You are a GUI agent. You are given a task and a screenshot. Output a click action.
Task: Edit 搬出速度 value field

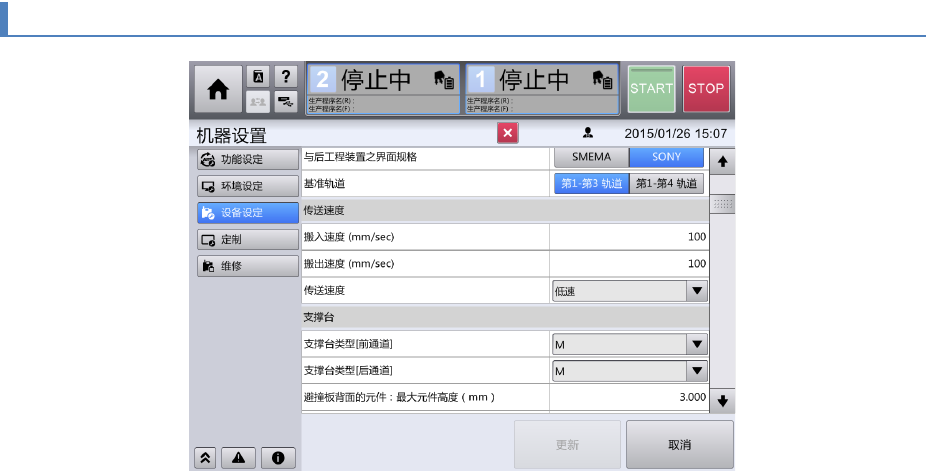(629, 263)
